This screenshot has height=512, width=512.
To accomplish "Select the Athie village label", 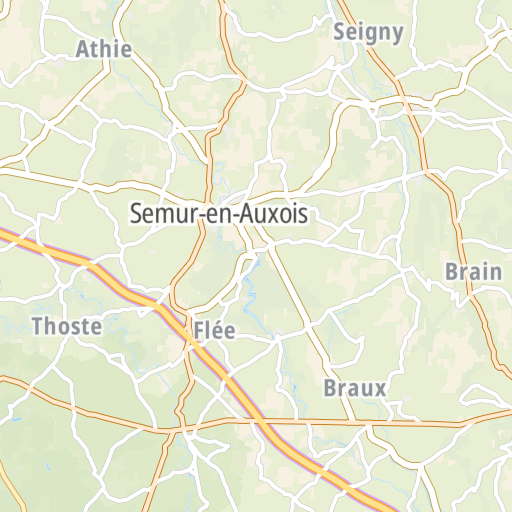I will [x=104, y=49].
